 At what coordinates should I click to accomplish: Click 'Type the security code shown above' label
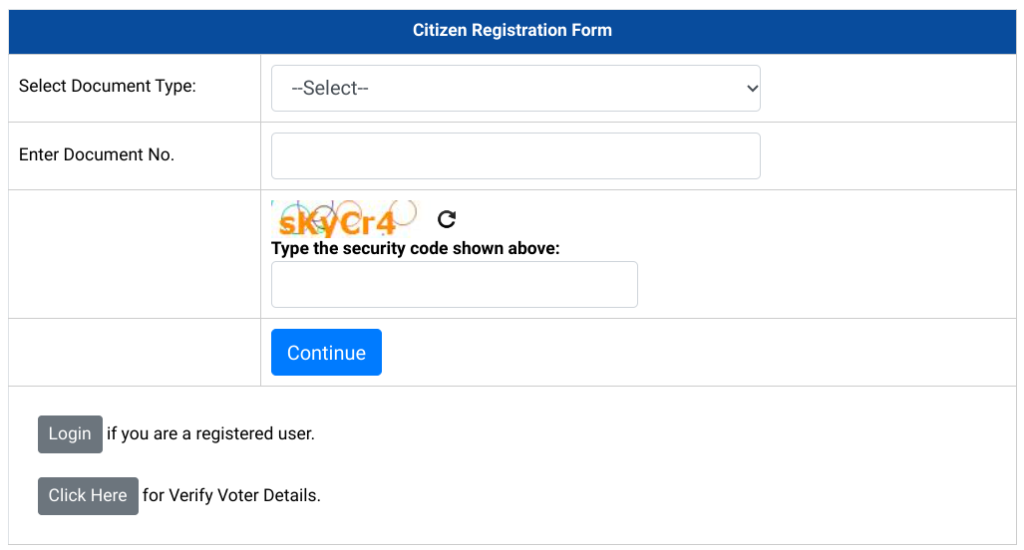pyautogui.click(x=415, y=248)
